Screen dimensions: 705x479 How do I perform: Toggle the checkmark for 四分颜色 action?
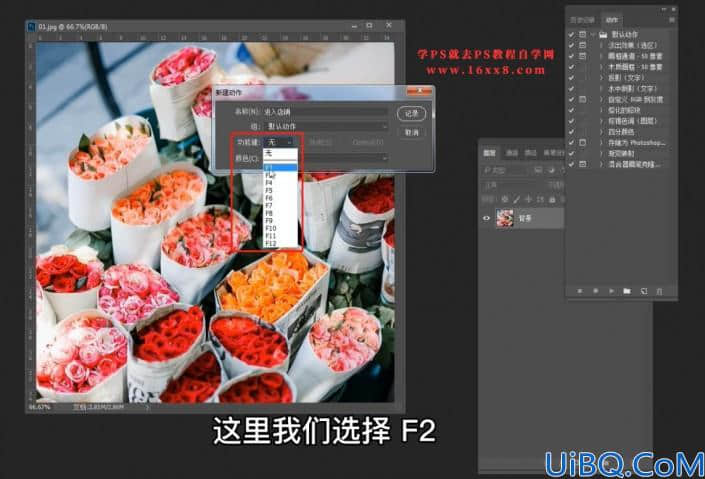click(571, 132)
